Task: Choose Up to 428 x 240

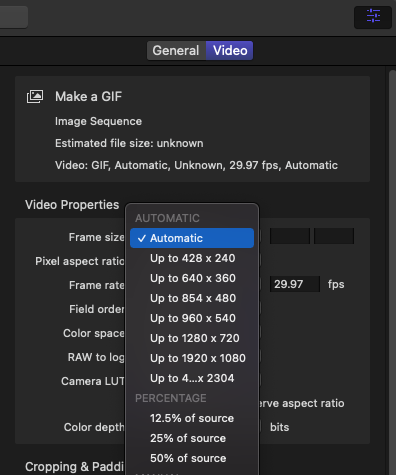Action: [x=192, y=258]
